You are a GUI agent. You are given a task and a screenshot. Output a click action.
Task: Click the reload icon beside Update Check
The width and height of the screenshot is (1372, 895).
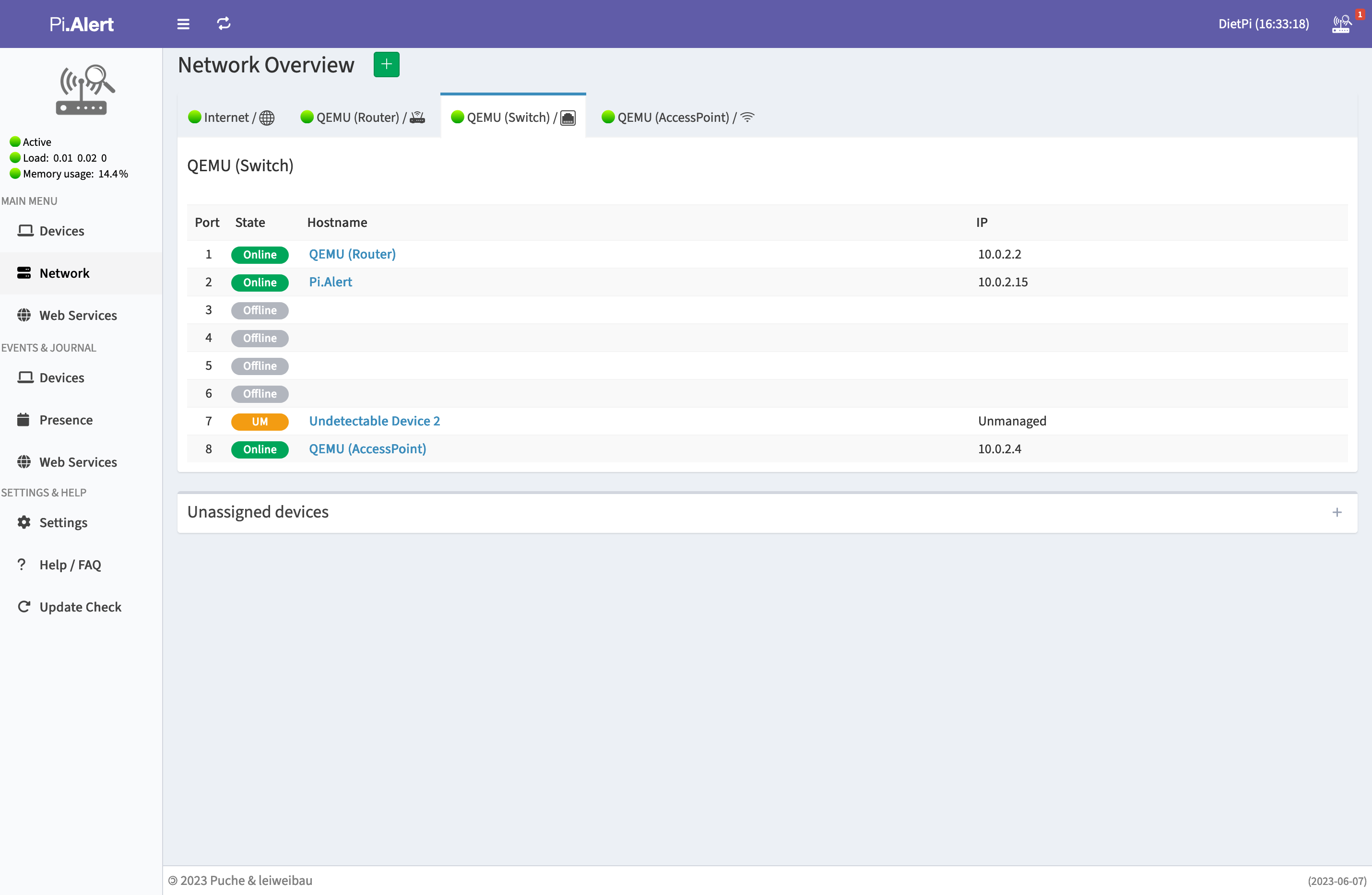tap(24, 606)
